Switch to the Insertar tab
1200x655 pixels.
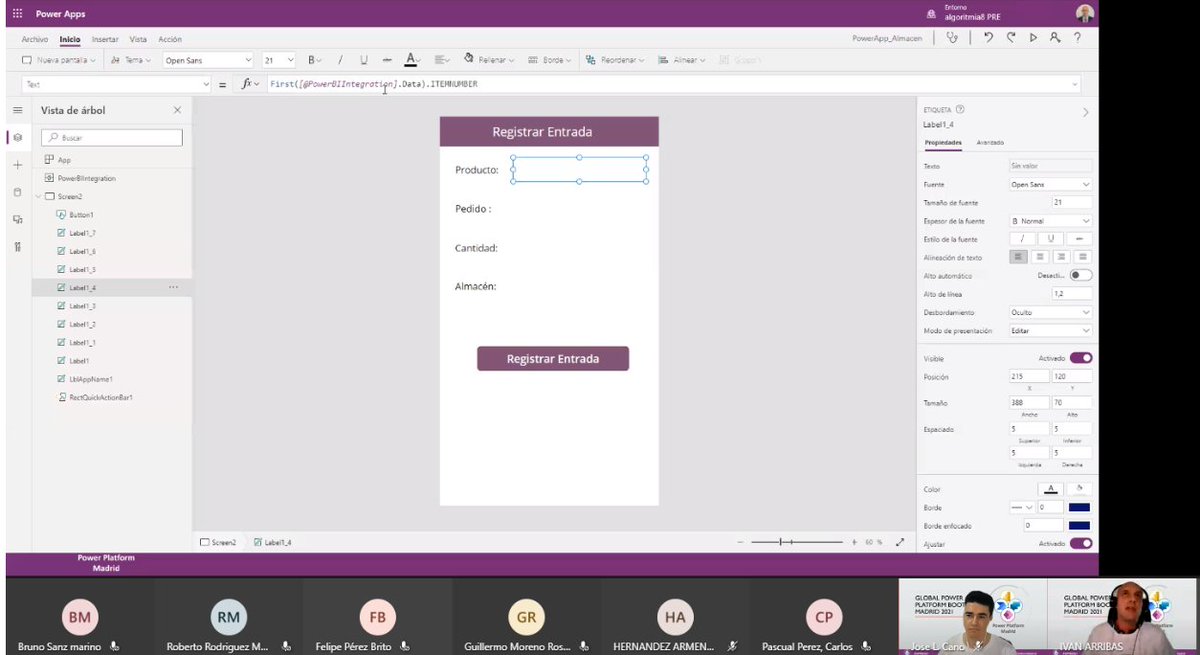pos(105,39)
